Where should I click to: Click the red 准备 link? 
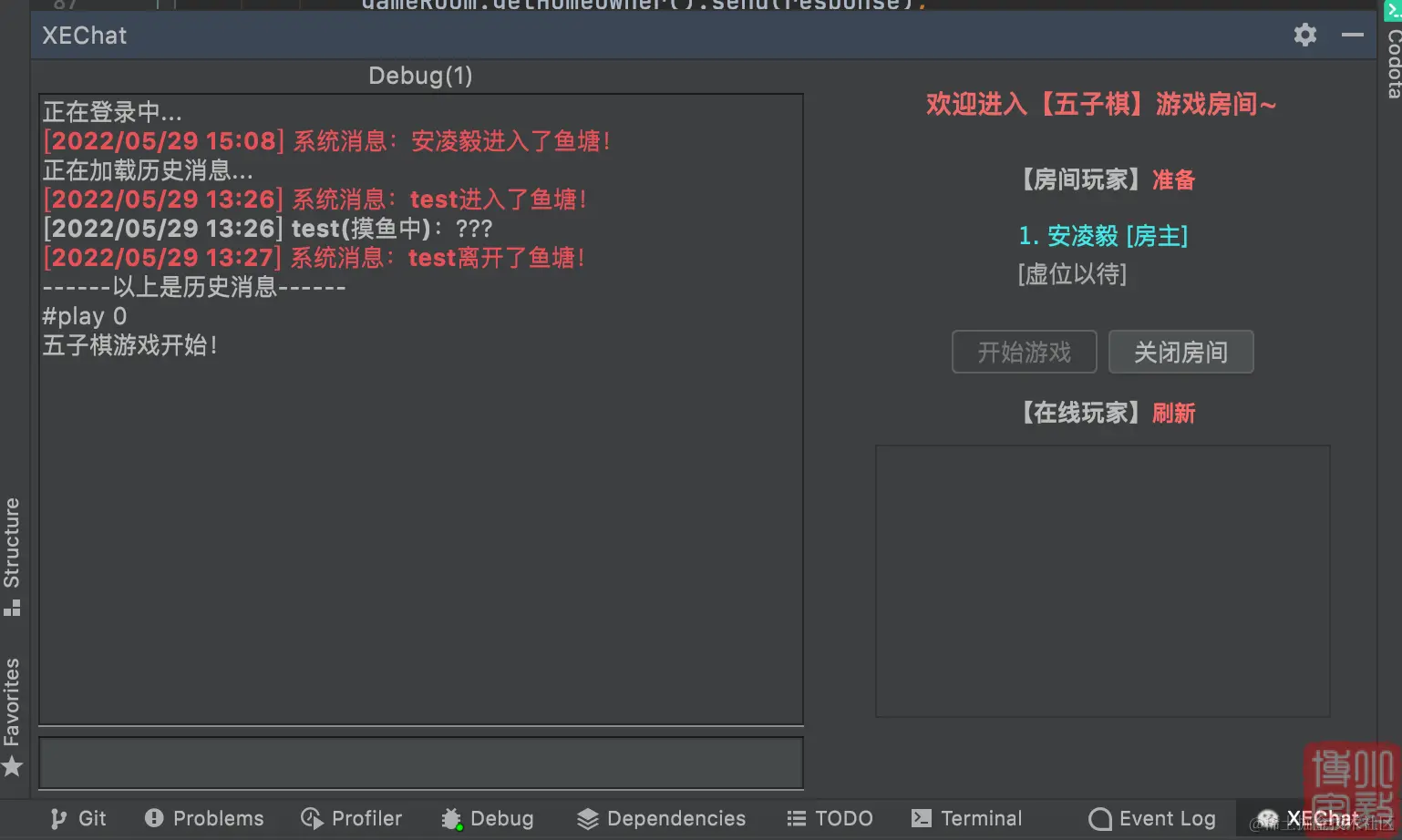pos(1173,179)
